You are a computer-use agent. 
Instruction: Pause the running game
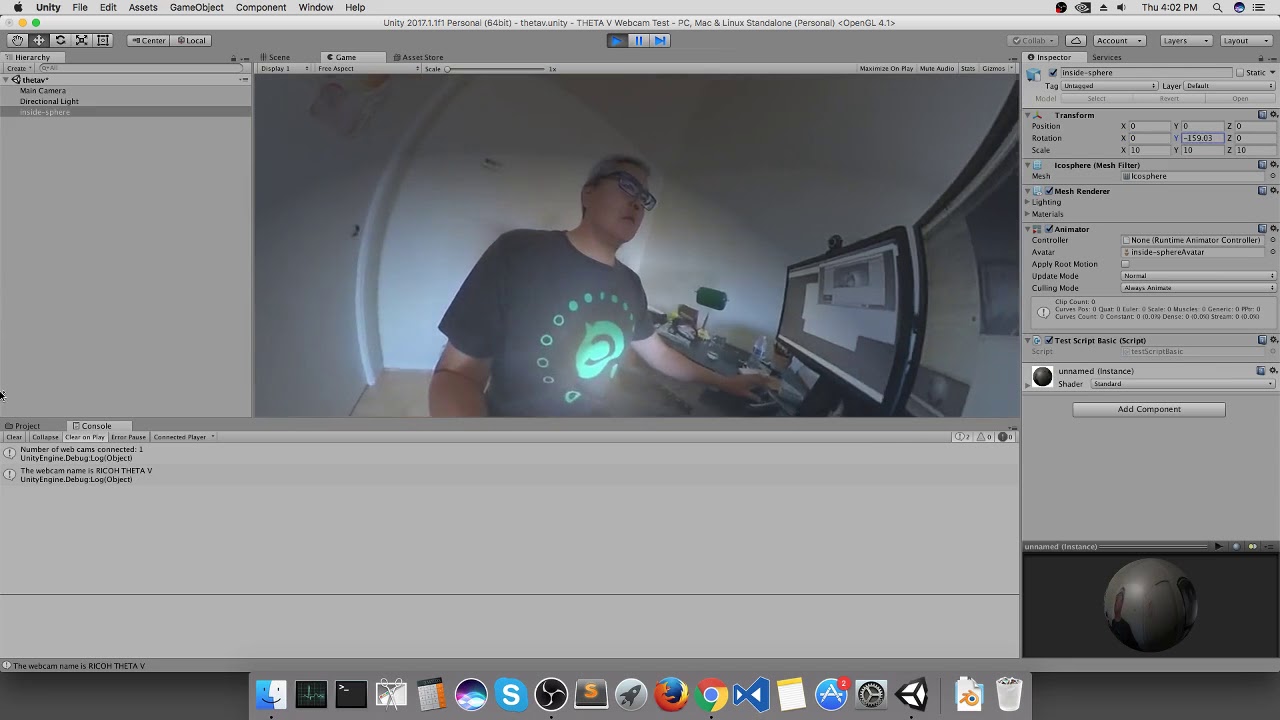point(638,41)
